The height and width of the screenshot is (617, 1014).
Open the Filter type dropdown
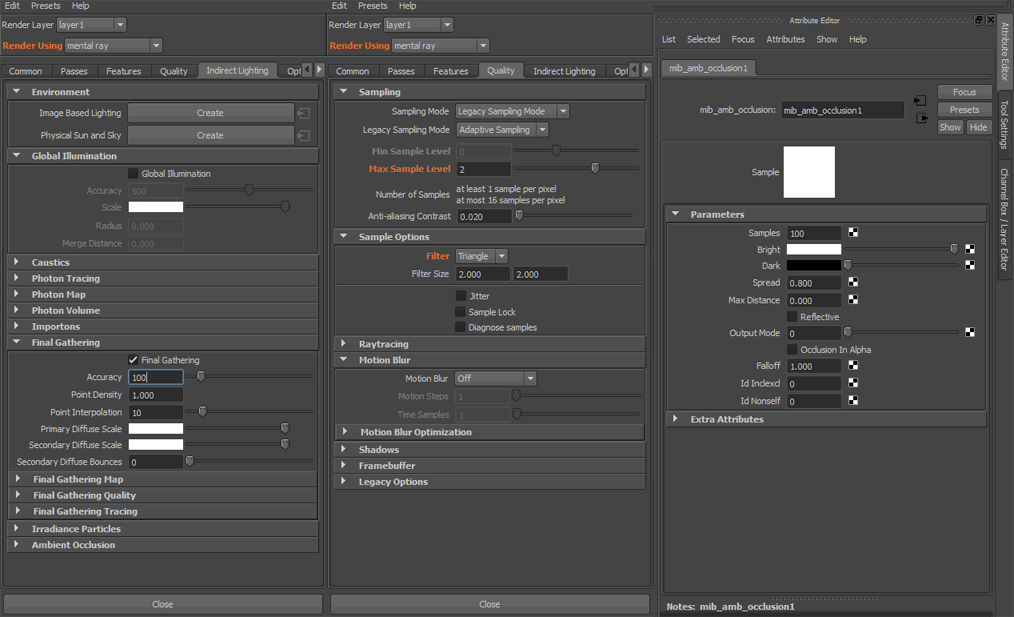click(x=482, y=256)
